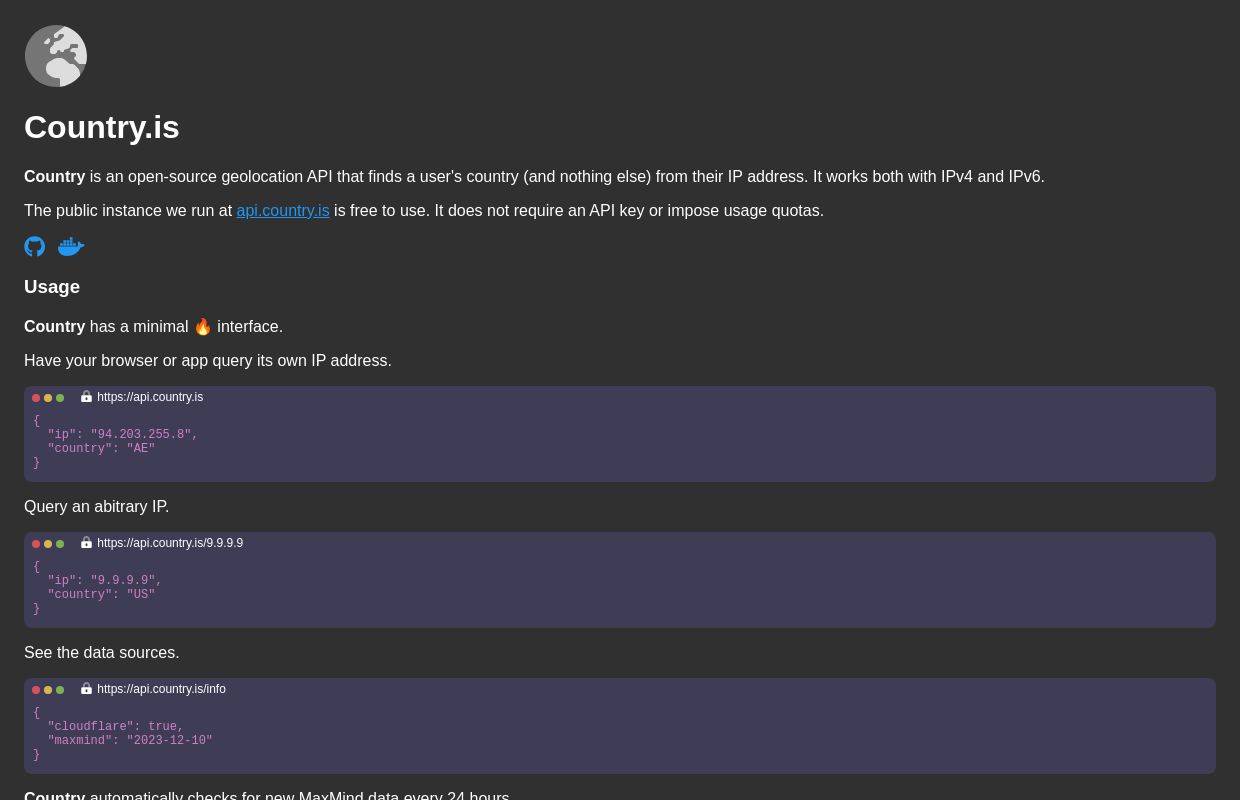
Task: Click the https://api.country.is URL text
Action: [x=150, y=397]
